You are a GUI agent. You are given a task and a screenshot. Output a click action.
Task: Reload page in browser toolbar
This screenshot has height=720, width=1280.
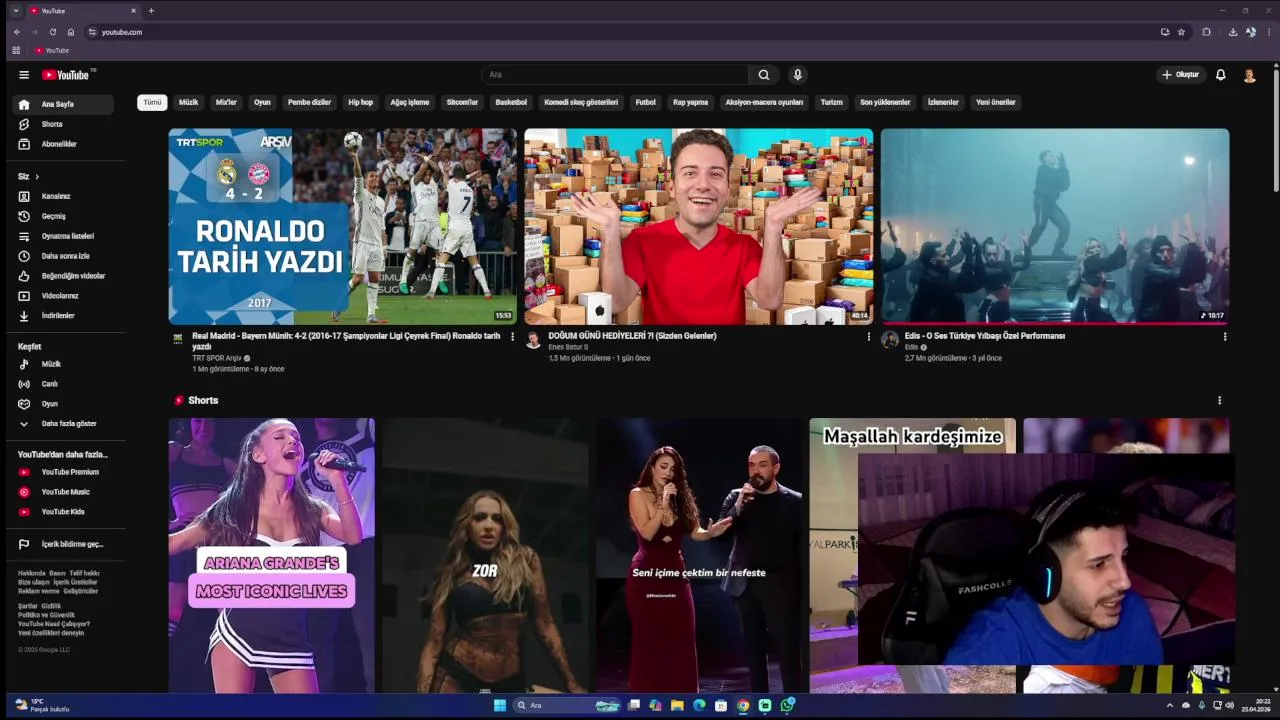click(53, 32)
